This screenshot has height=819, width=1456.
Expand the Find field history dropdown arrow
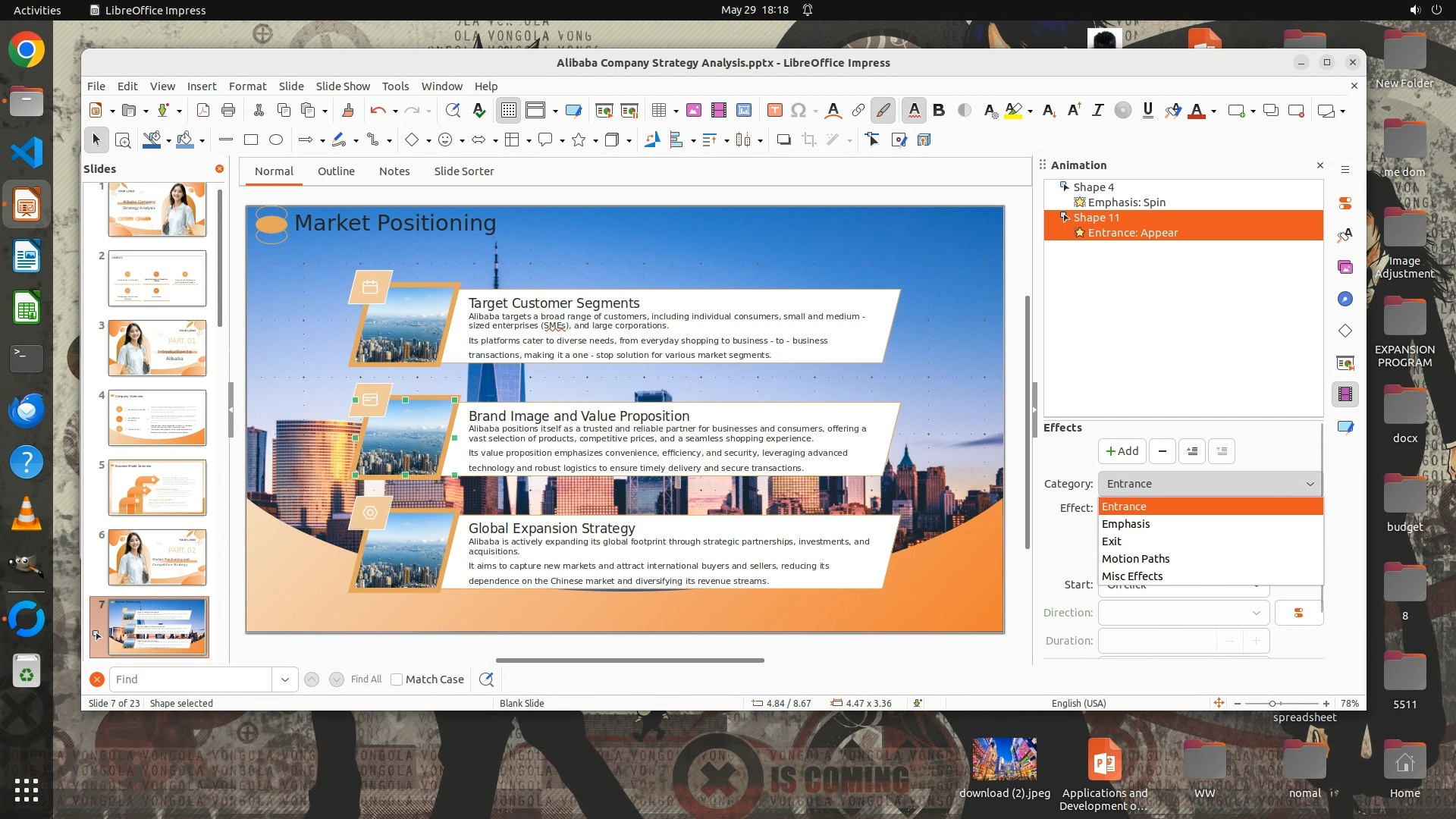(284, 679)
